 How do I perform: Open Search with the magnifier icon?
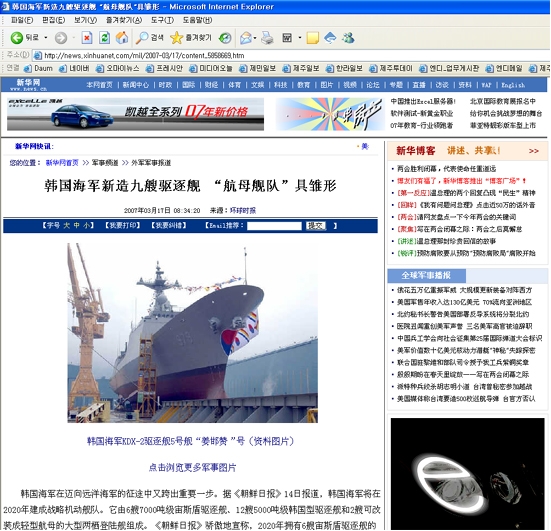click(x=142, y=38)
